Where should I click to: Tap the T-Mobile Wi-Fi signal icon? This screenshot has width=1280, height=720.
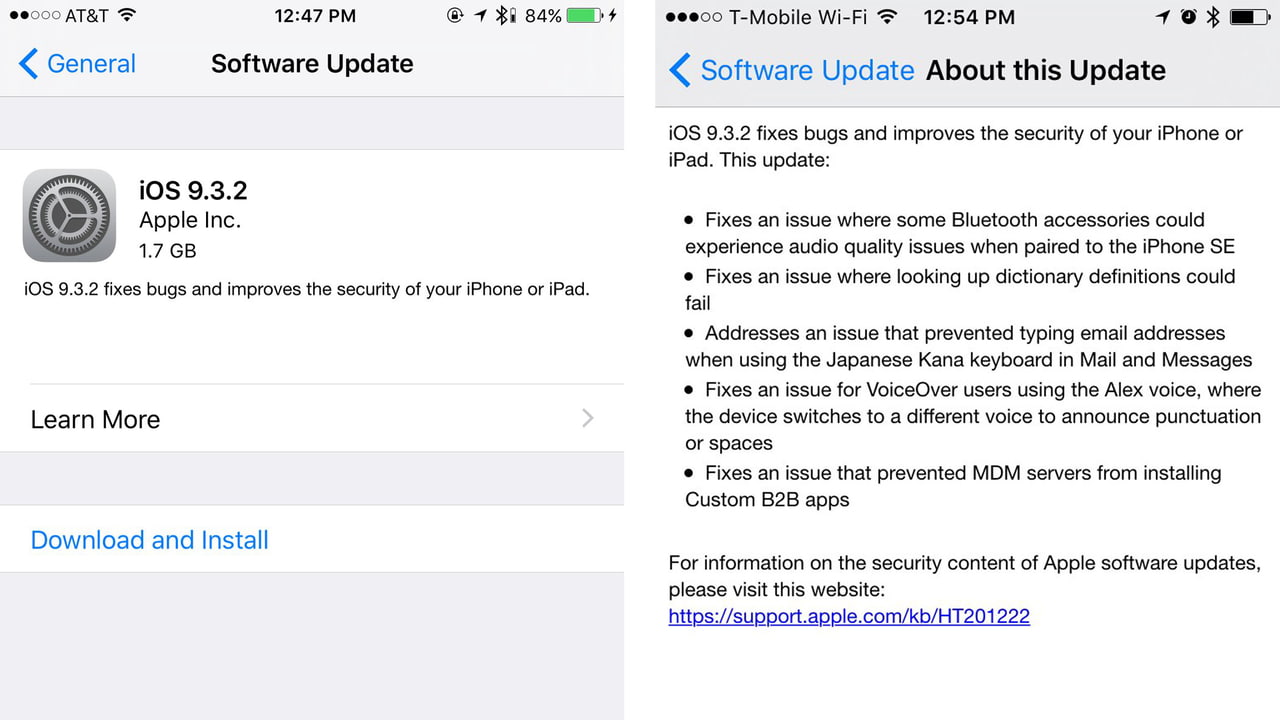(886, 16)
